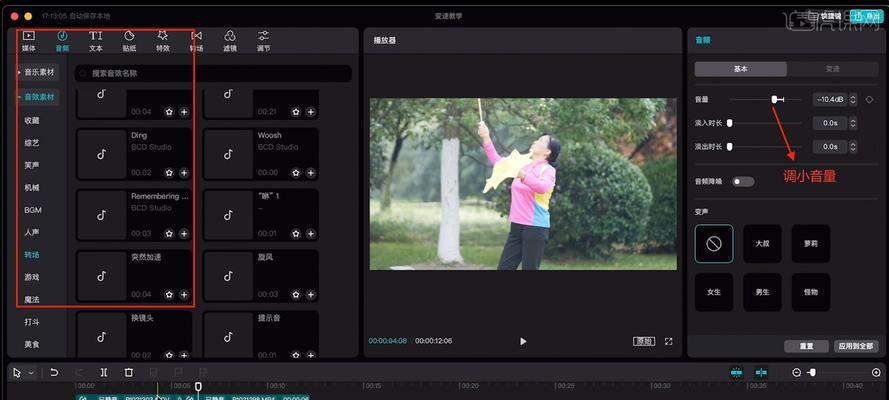The height and width of the screenshot is (400, 889).
Task: Select the 女生 voice effect
Action: [714, 292]
